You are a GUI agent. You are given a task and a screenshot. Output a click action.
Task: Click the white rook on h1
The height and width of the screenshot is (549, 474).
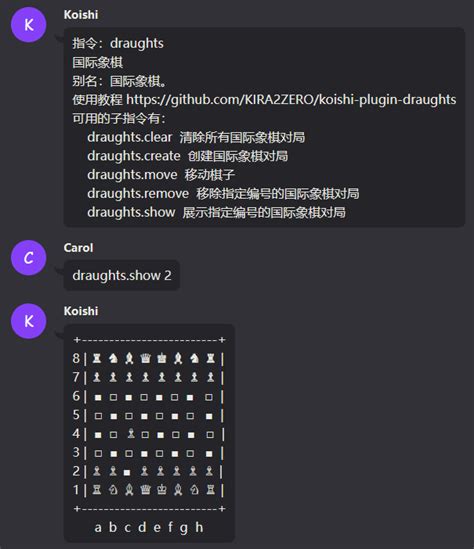[210, 489]
